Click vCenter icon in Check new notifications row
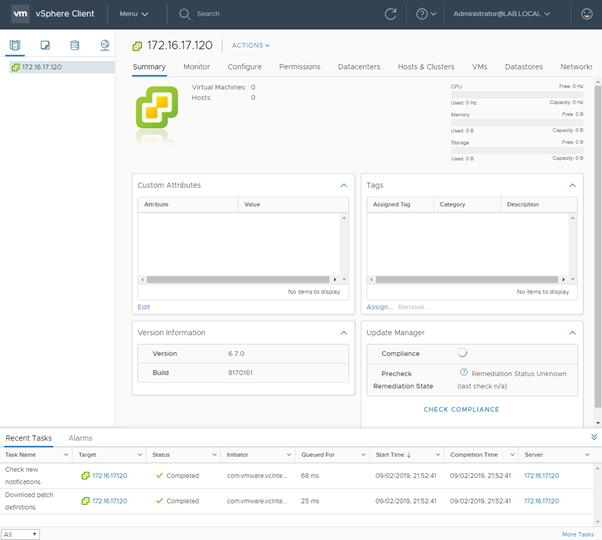602x540 pixels. coord(85,476)
